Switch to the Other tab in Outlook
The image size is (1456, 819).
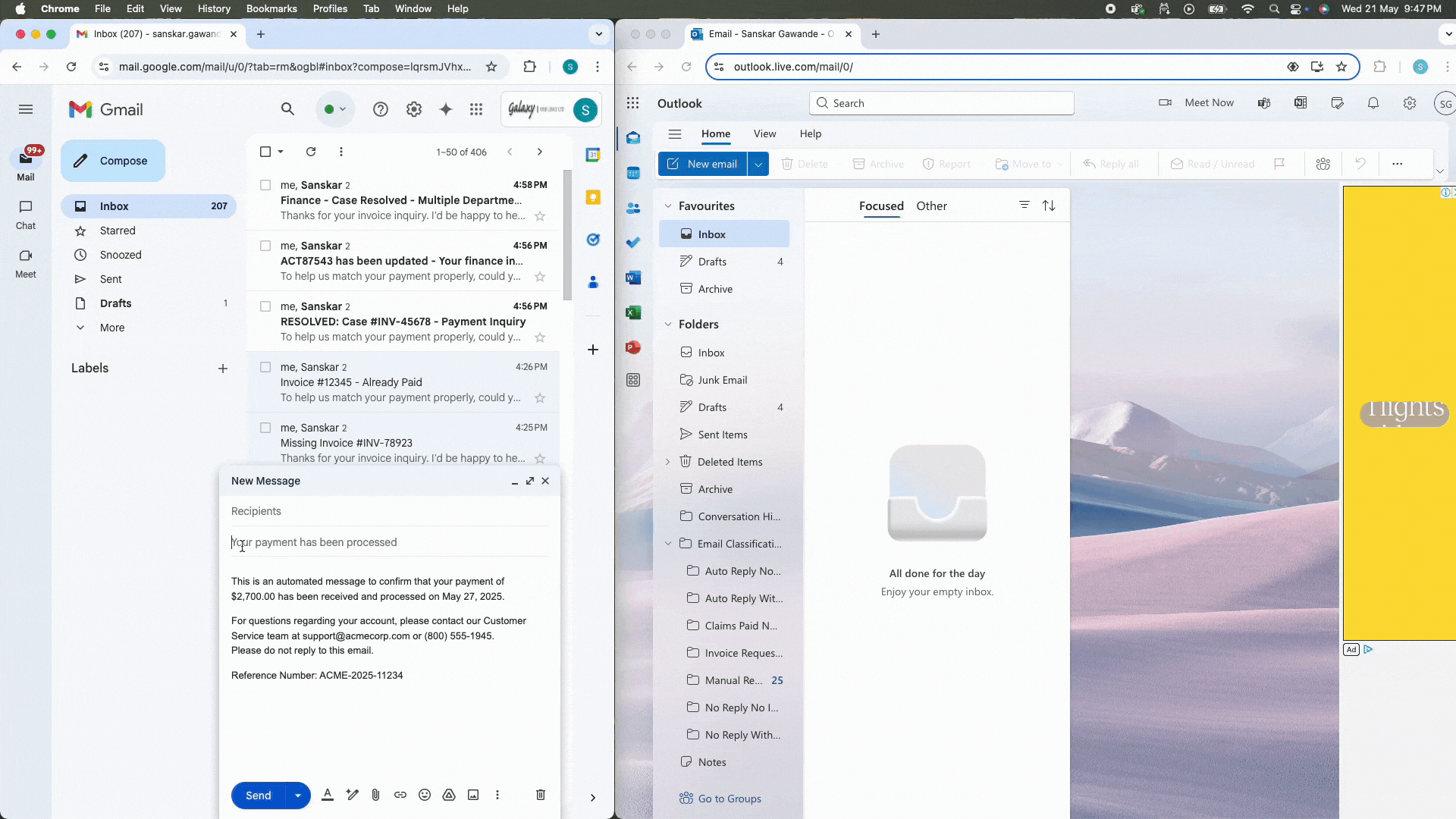coord(931,206)
